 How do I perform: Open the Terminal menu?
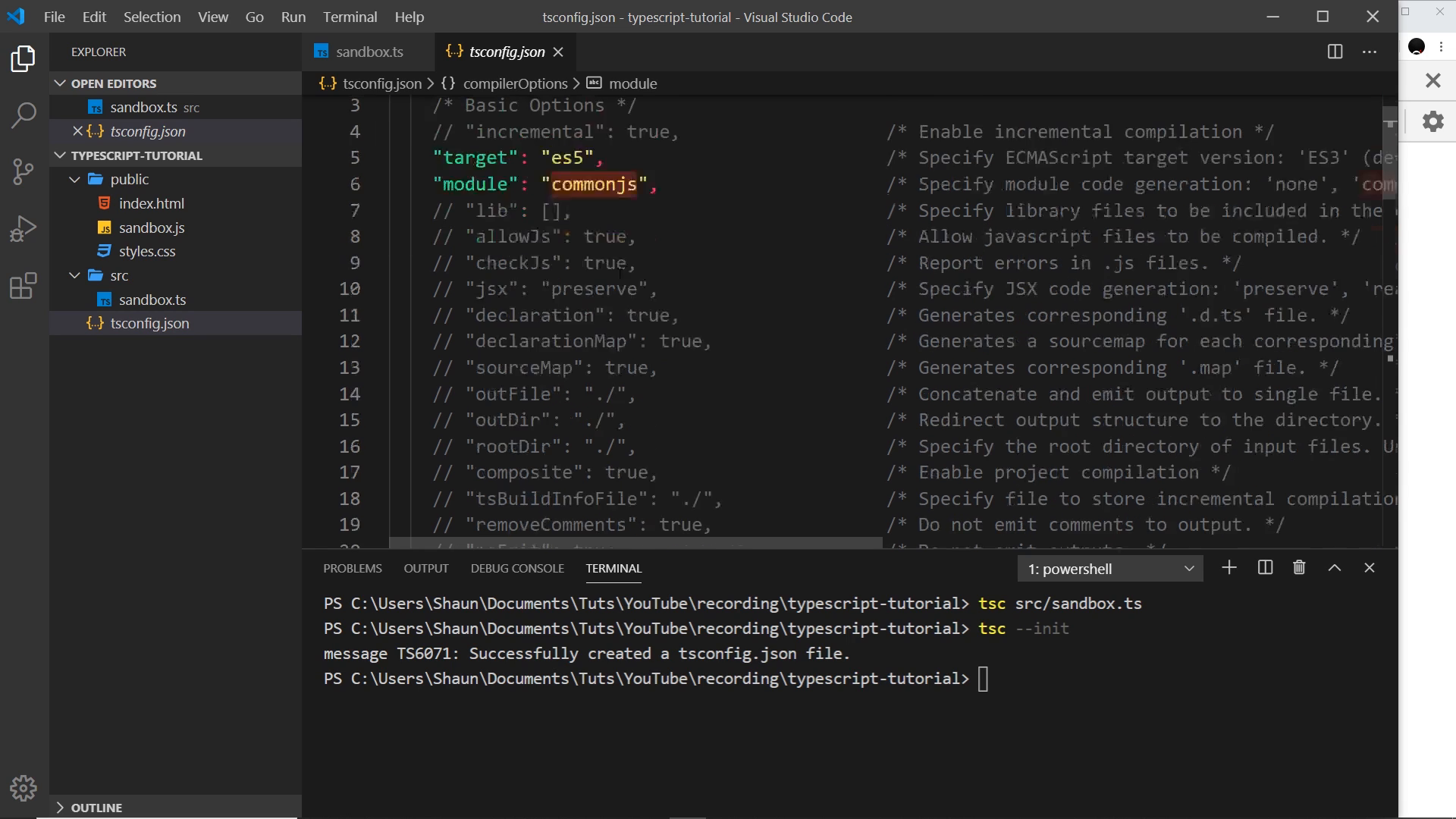(x=350, y=17)
